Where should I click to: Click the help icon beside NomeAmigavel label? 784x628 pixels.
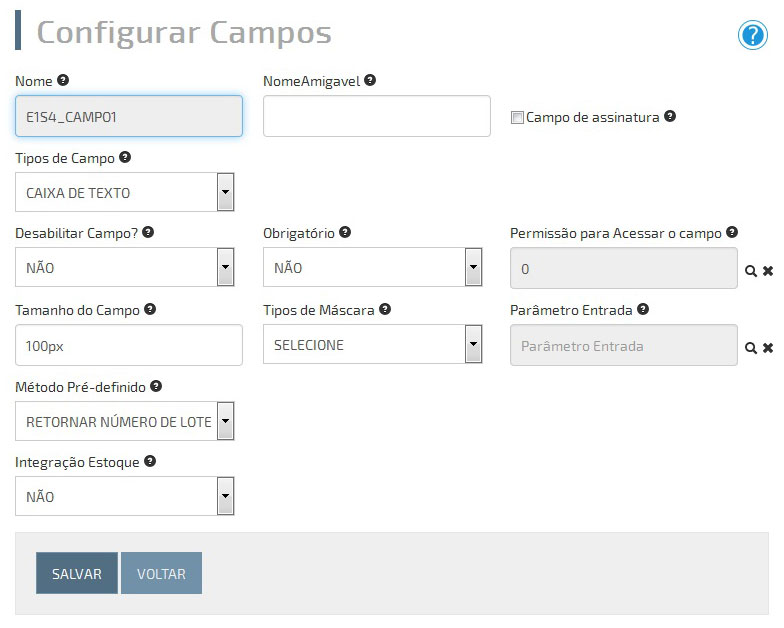pyautogui.click(x=370, y=80)
